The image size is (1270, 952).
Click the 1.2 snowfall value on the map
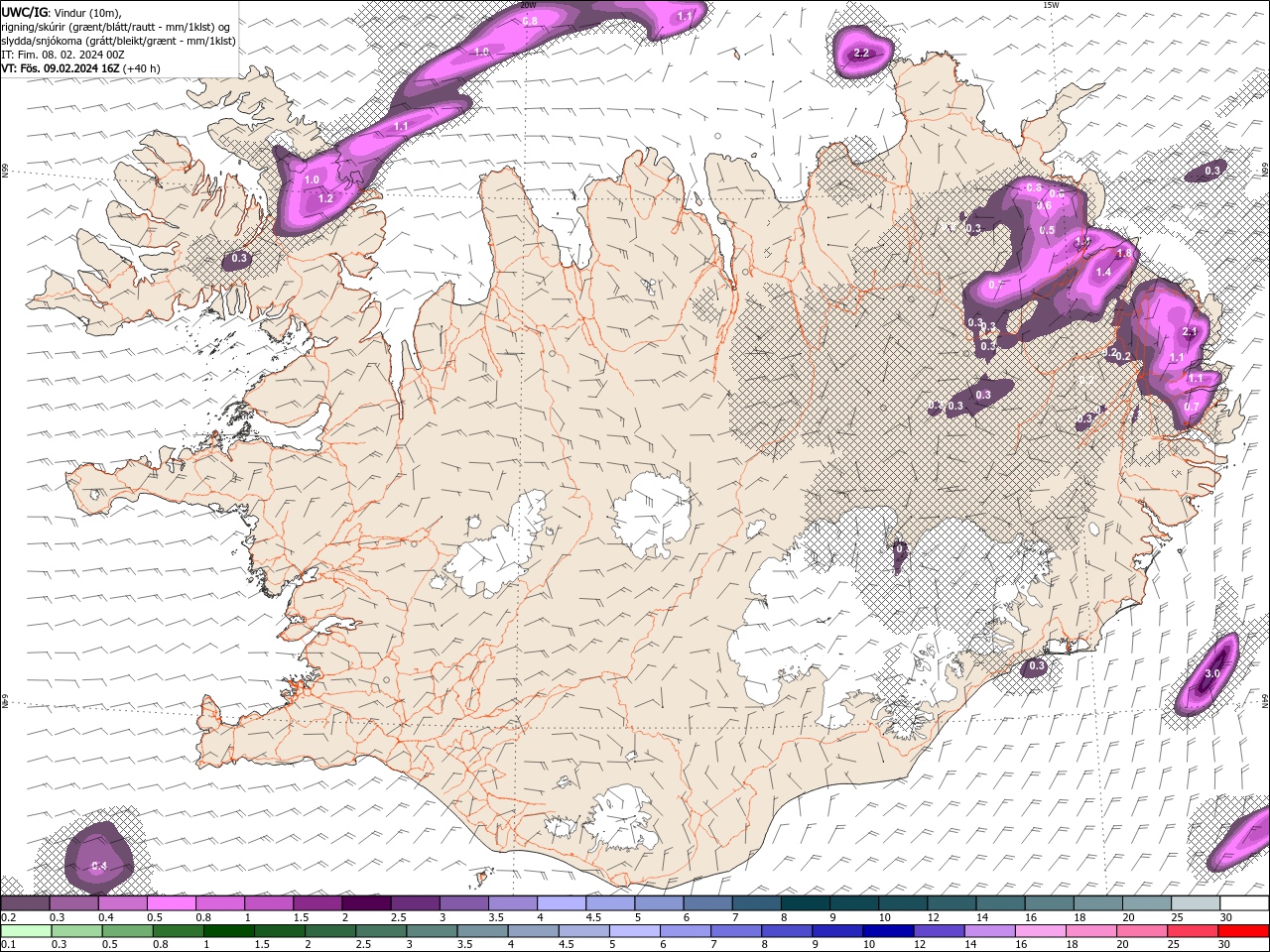[x=325, y=198]
